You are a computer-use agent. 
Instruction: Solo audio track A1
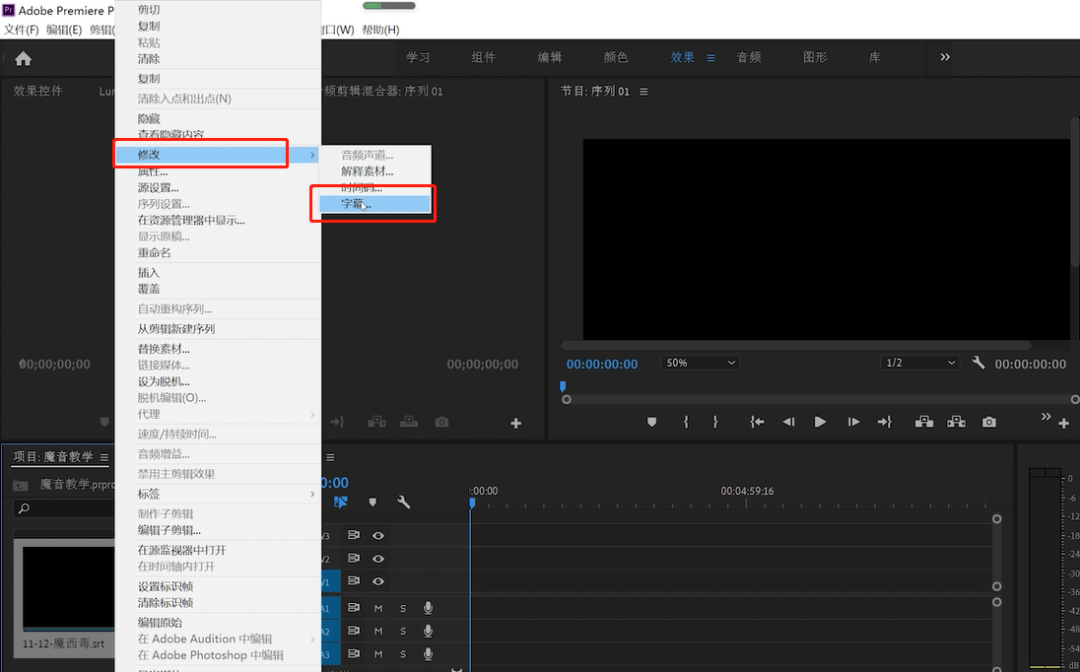(403, 608)
